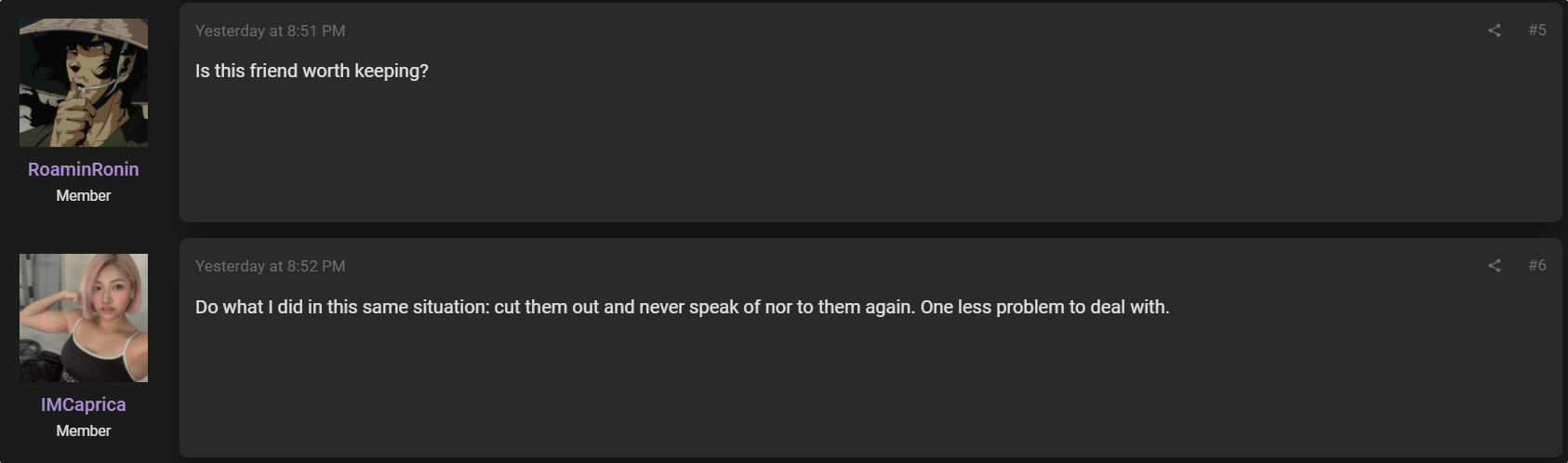
Task: Click the Member label under RoaminRonin
Action: pos(84,195)
